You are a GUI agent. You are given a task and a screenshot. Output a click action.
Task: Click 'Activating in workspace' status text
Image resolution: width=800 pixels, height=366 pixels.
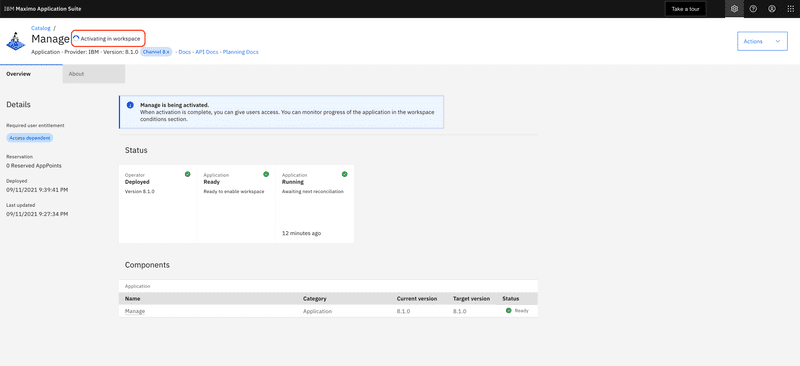(x=110, y=39)
